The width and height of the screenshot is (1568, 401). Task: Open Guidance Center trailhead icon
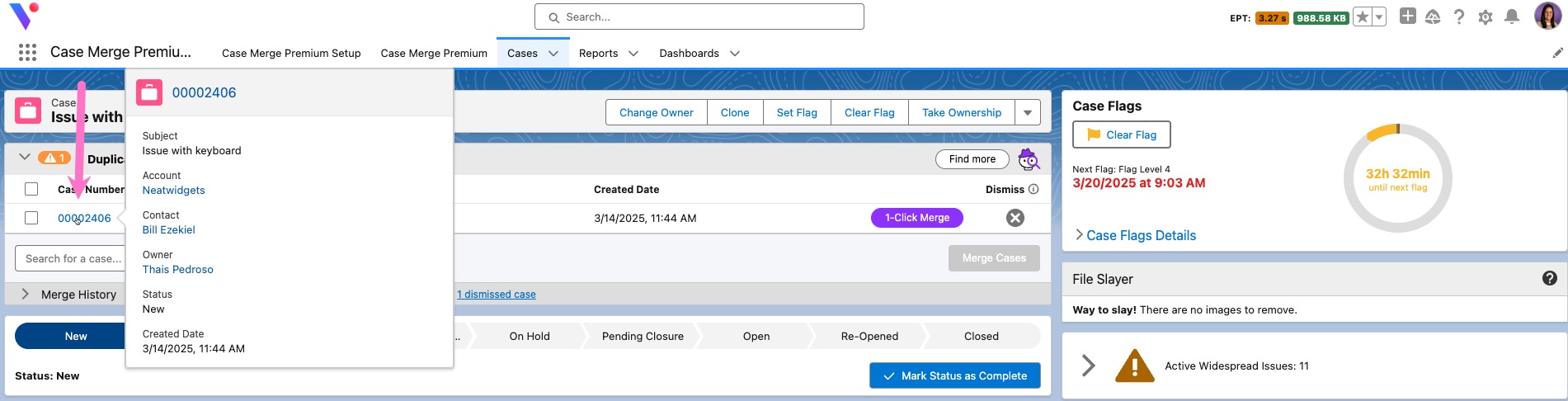click(1433, 17)
